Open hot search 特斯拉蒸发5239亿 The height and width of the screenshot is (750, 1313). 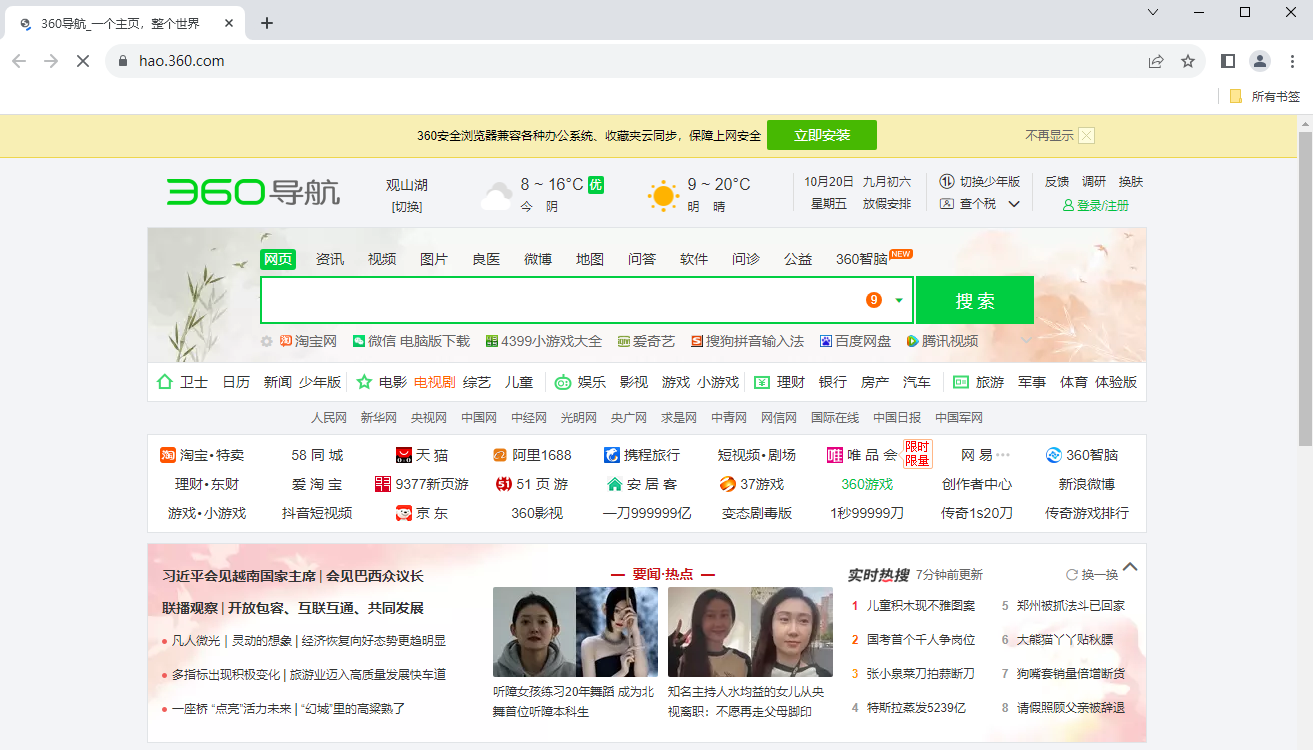tap(916, 708)
